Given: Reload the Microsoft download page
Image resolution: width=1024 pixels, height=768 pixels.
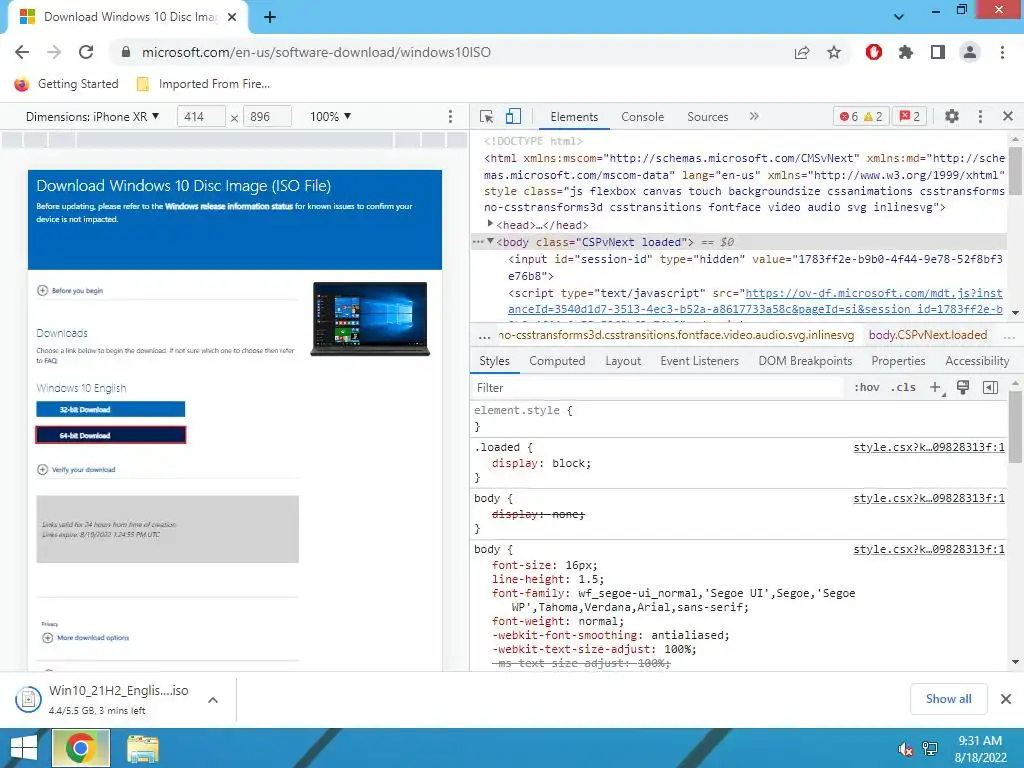Looking at the screenshot, I should 86,52.
